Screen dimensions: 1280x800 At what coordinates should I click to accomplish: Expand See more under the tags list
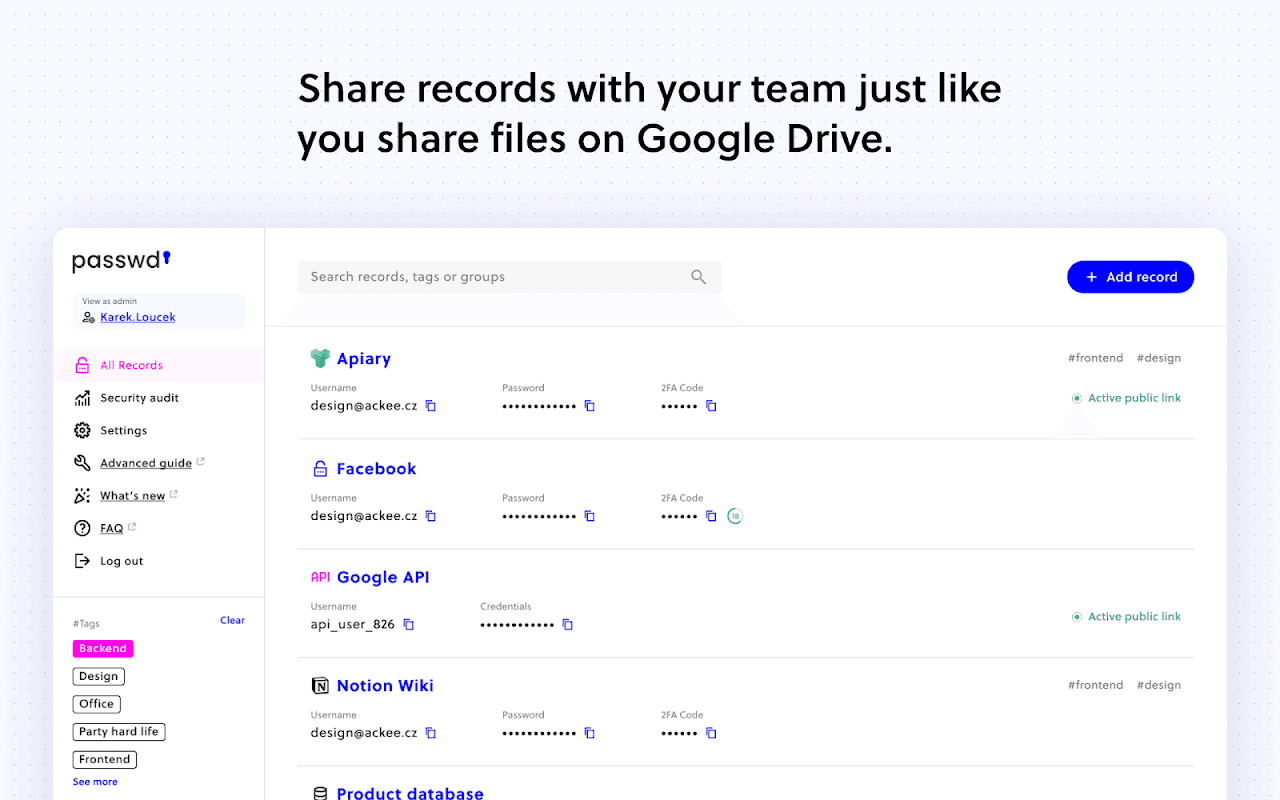[96, 781]
